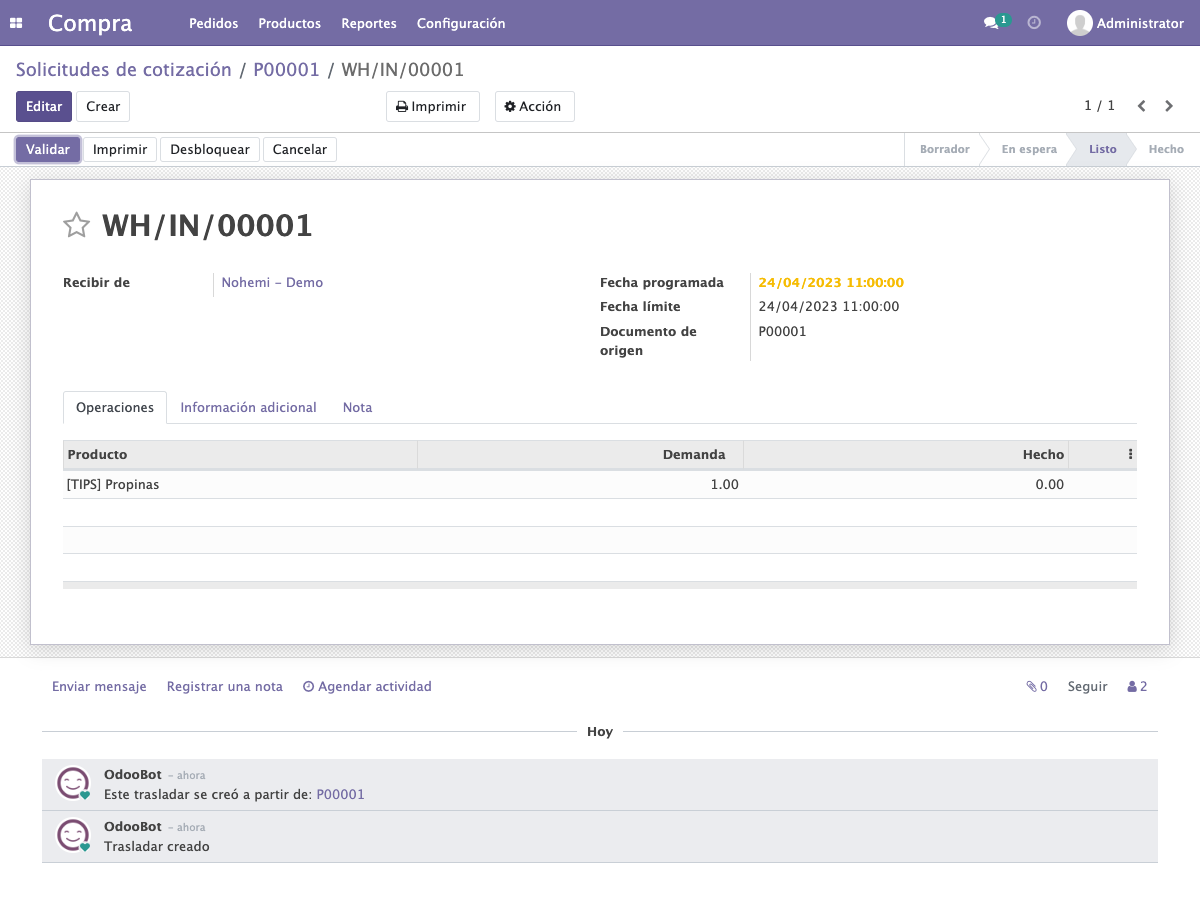Click demand value 1.00
Image resolution: width=1200 pixels, height=900 pixels.
pyautogui.click(x=724, y=485)
